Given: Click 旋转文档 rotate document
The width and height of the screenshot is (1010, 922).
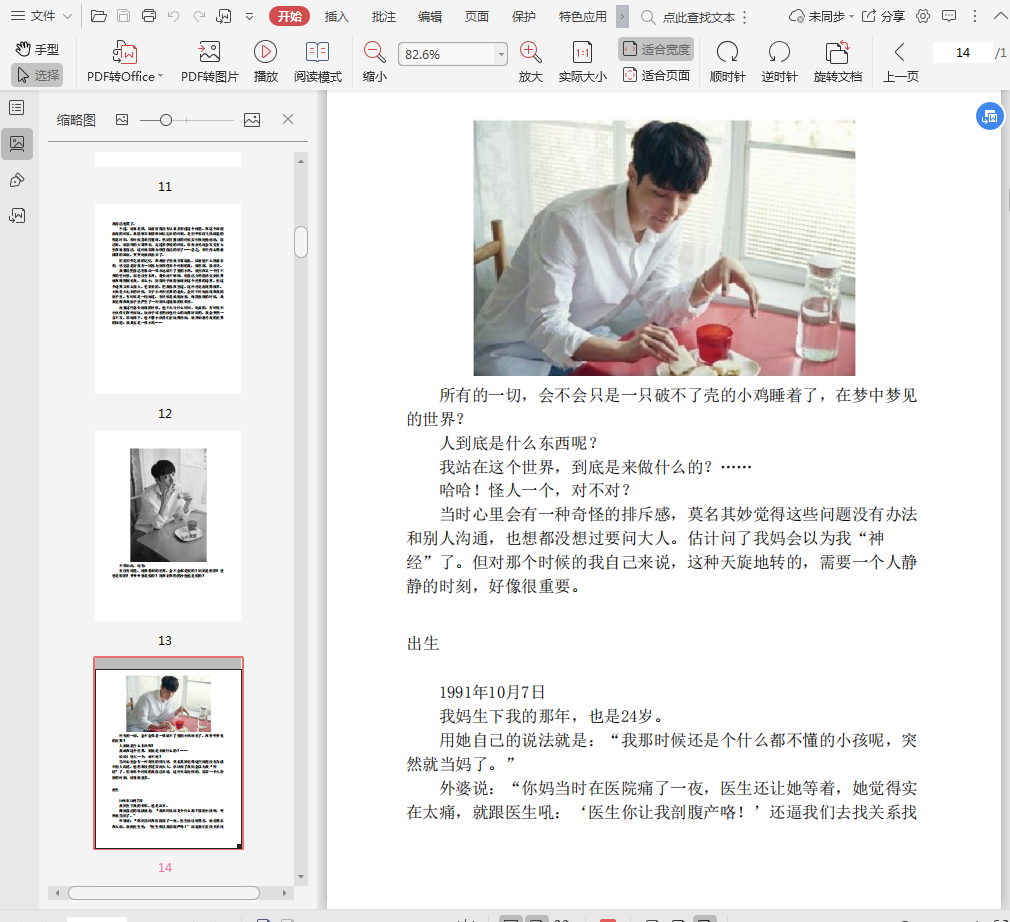Looking at the screenshot, I should [x=837, y=62].
